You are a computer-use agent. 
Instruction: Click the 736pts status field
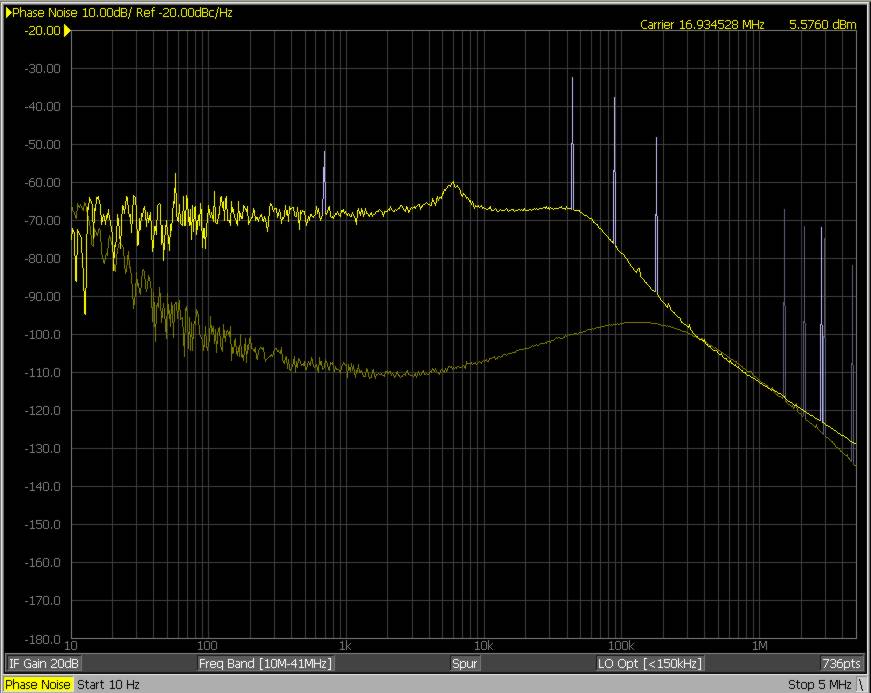841,664
